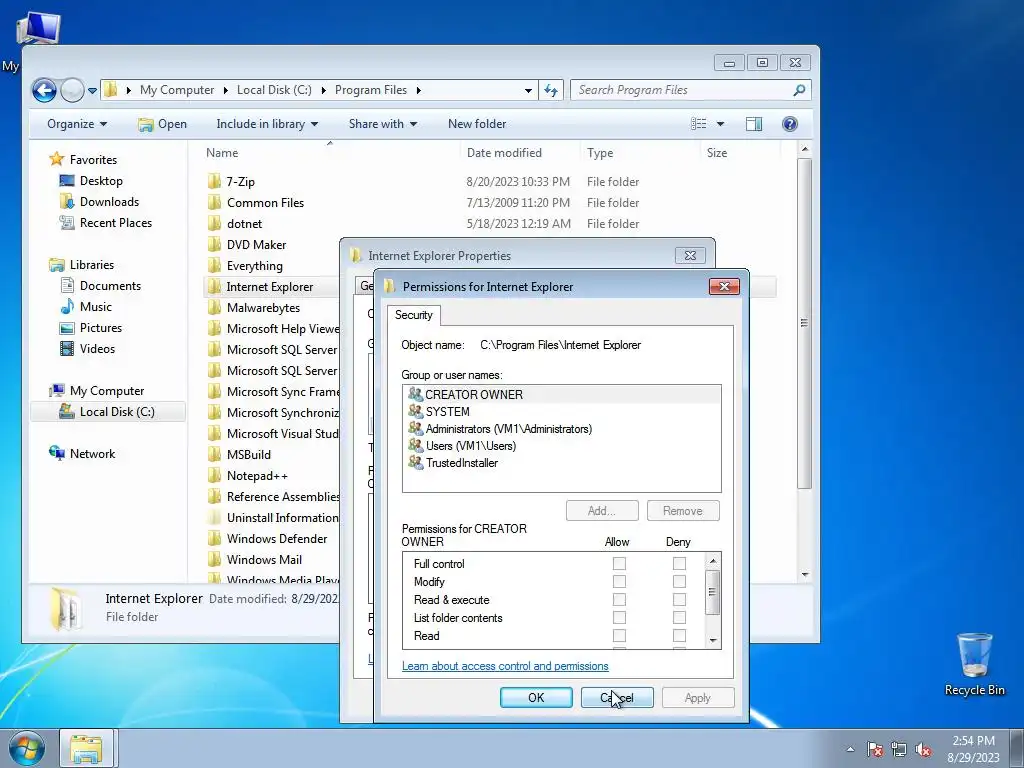Check Allow for List folder contents
Screen dimensions: 1024x768
point(619,617)
